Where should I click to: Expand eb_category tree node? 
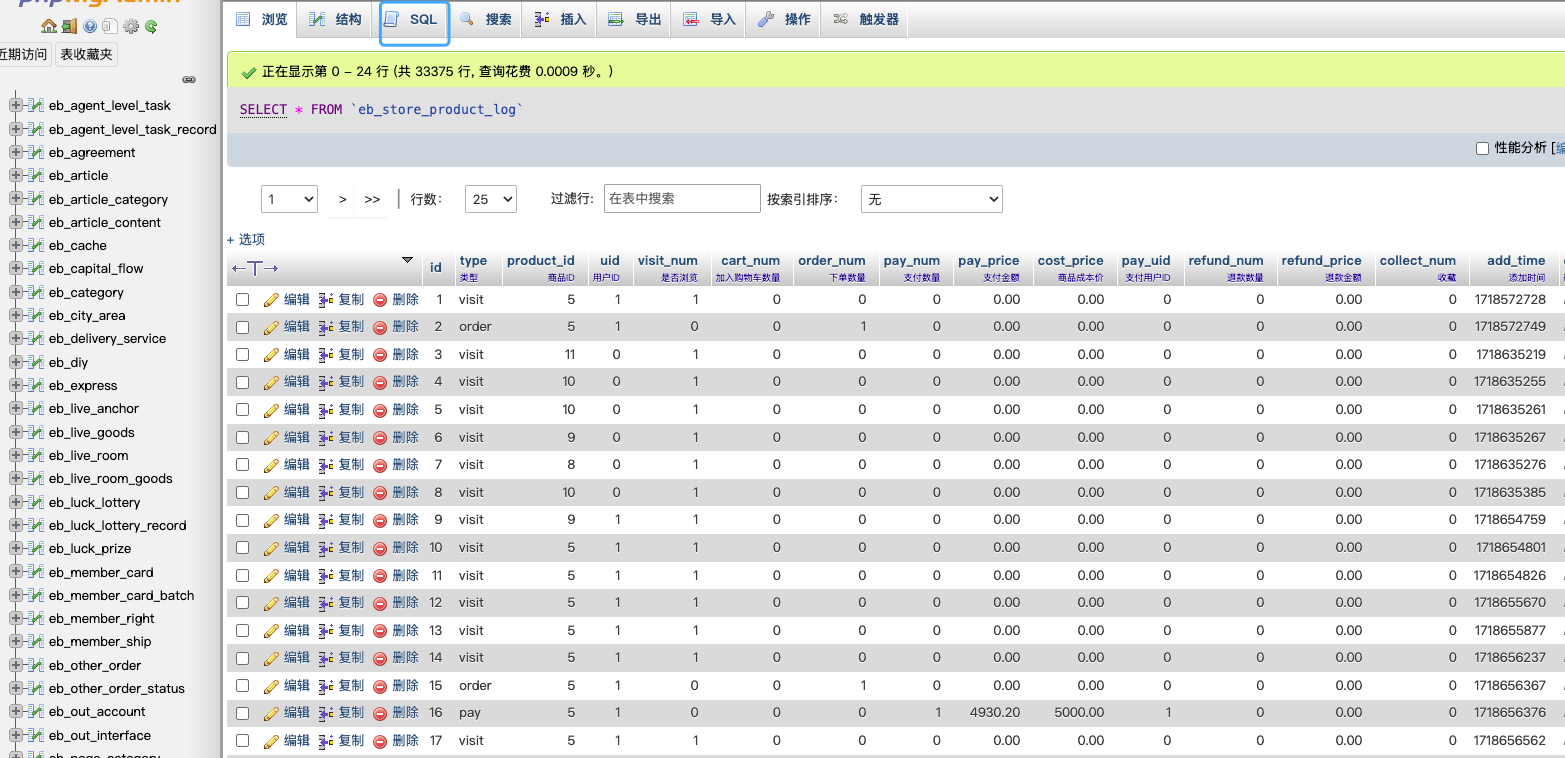[x=16, y=292]
